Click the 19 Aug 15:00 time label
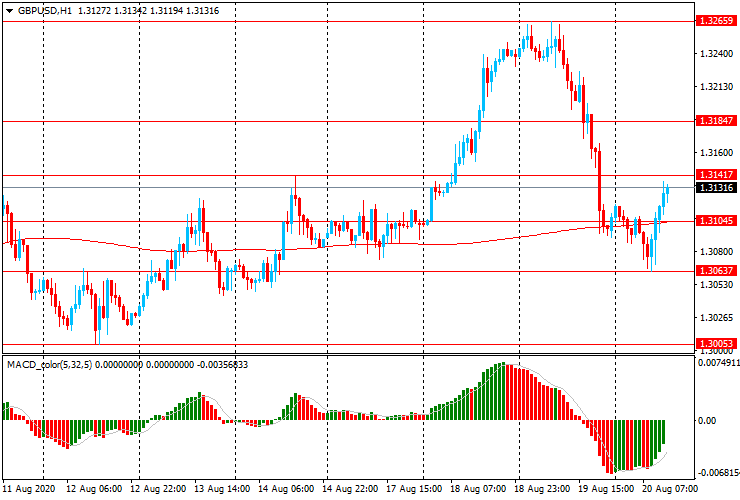Screen dimensions: 740x500 [x=606, y=488]
